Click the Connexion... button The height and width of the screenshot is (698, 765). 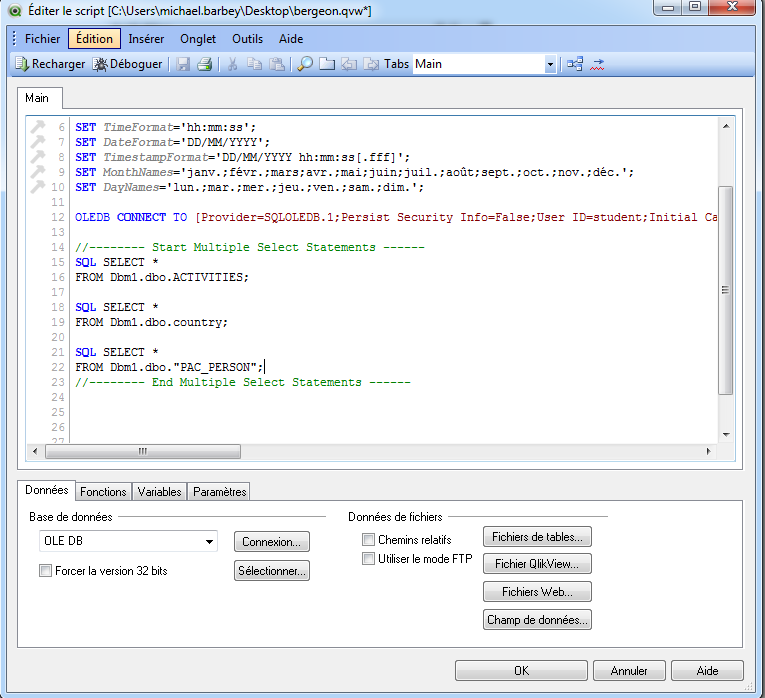coord(271,541)
